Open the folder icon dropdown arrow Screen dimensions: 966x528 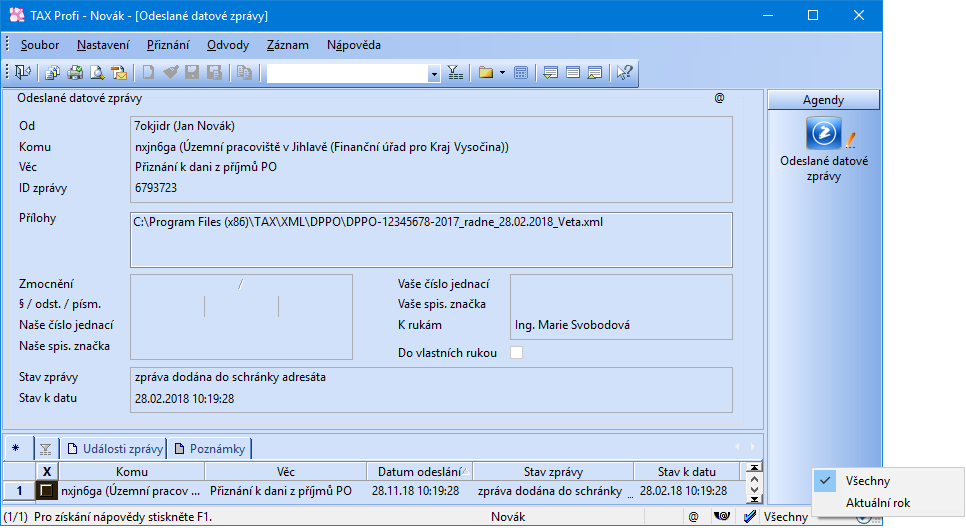pos(502,73)
